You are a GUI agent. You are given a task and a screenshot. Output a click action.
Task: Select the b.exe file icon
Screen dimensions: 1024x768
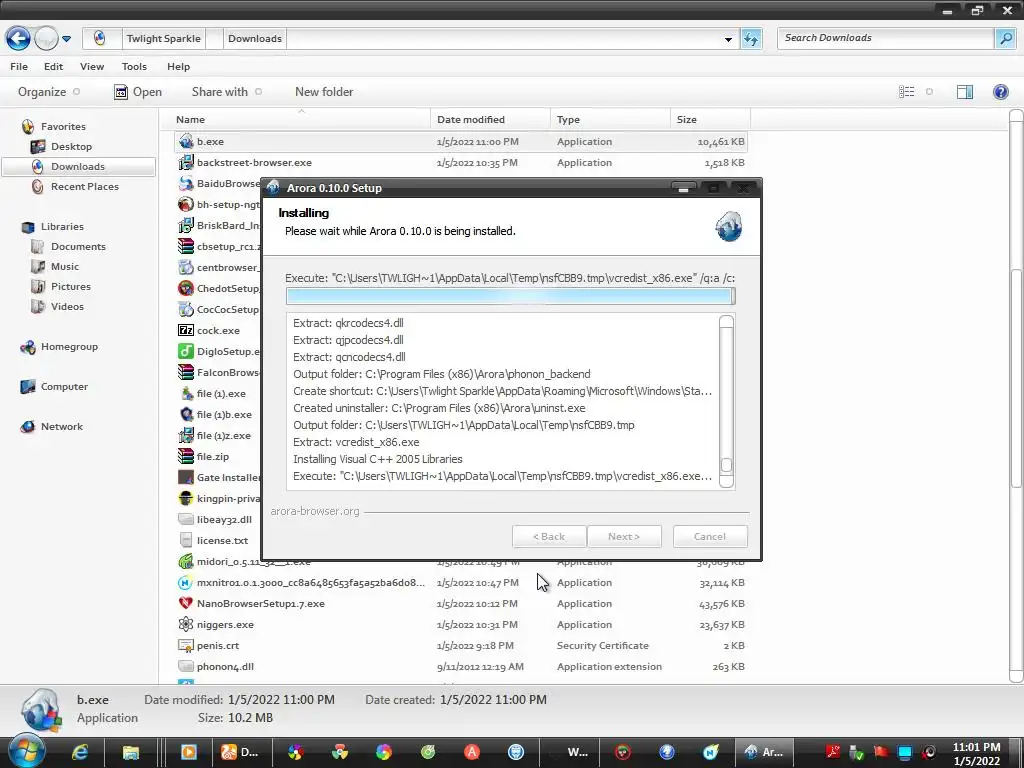click(186, 142)
